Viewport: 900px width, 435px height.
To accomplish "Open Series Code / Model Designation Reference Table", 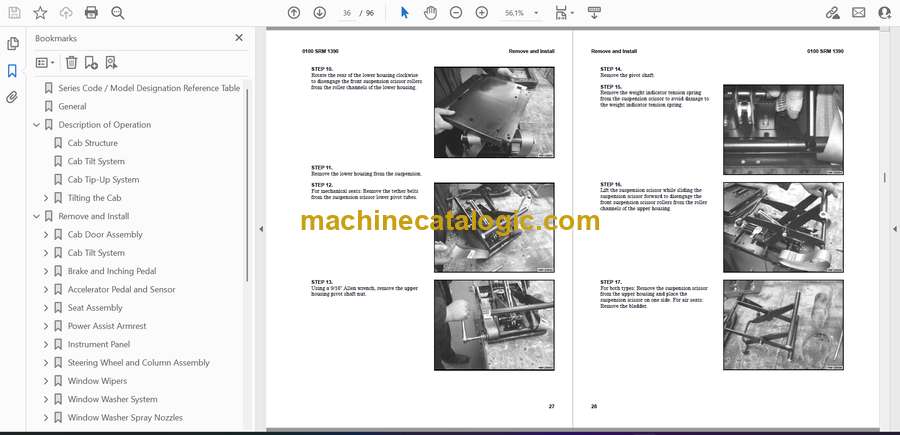I will [149, 88].
